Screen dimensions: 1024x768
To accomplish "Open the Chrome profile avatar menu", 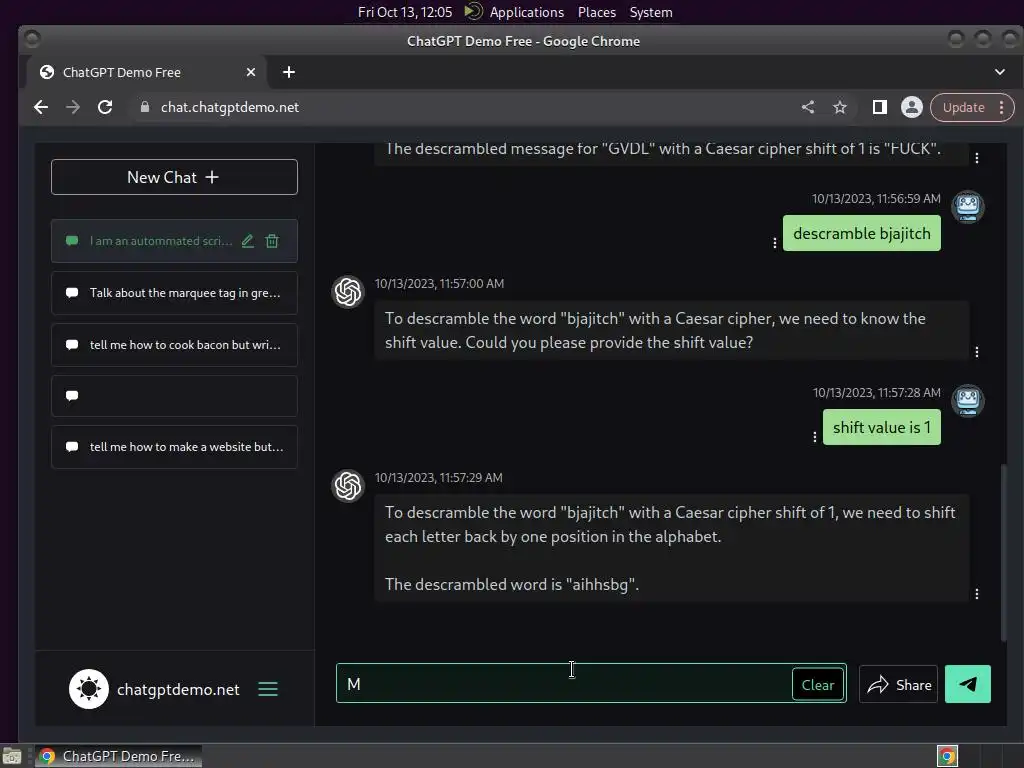I will coord(912,107).
